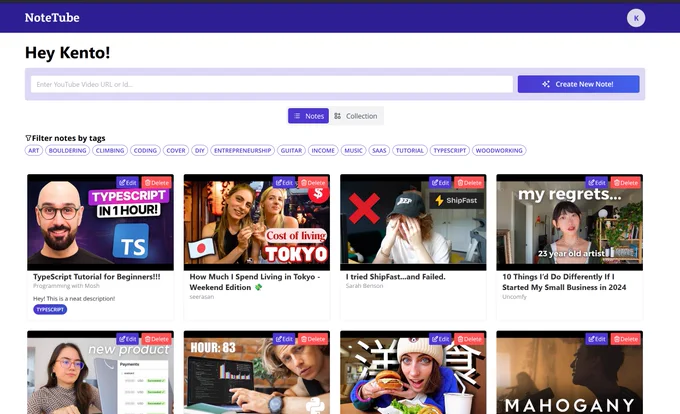680x414 pixels.
Task: Click the Create New Note! button
Action: click(579, 84)
